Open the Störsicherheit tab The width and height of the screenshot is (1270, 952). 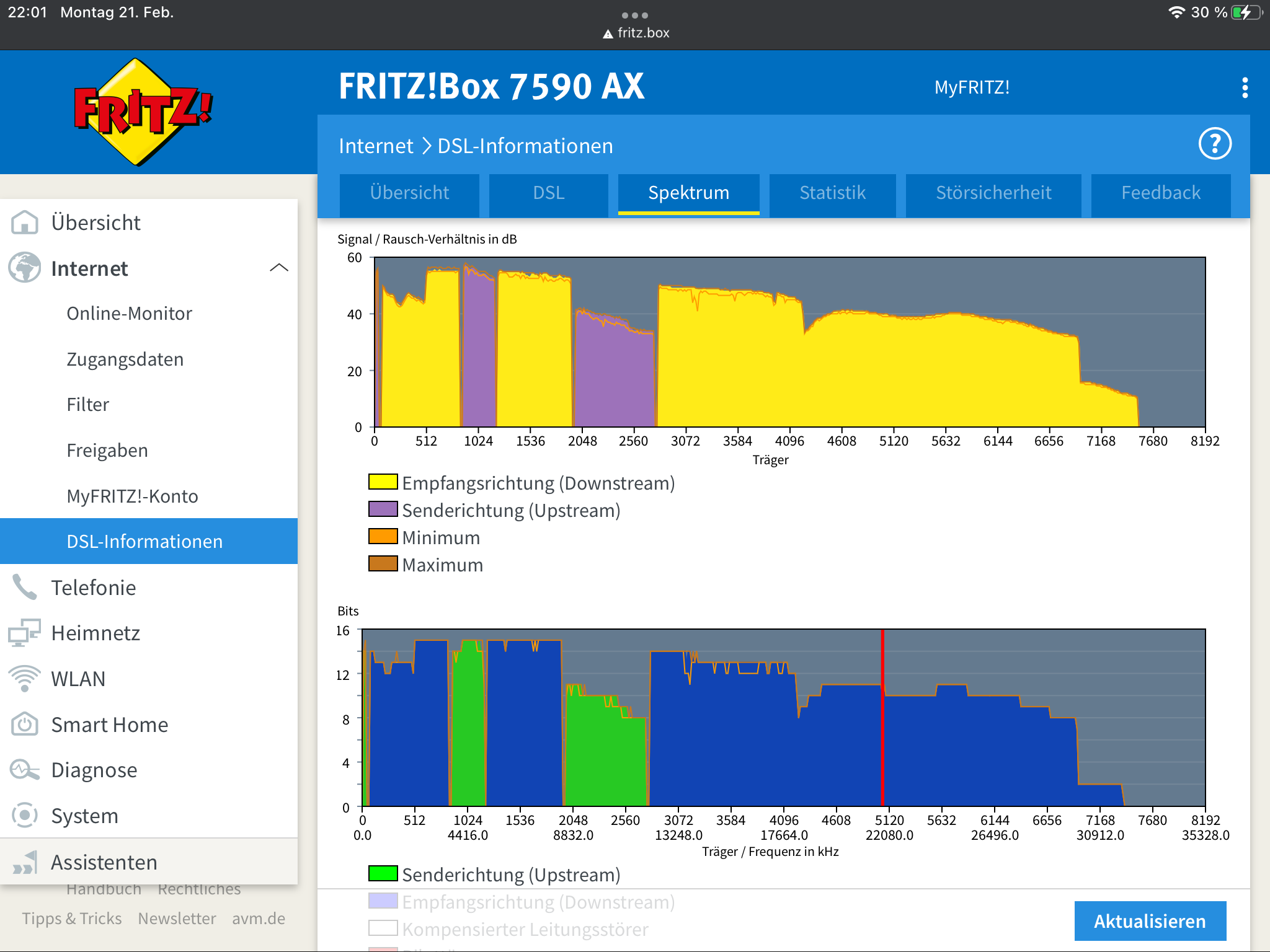pyautogui.click(x=993, y=193)
